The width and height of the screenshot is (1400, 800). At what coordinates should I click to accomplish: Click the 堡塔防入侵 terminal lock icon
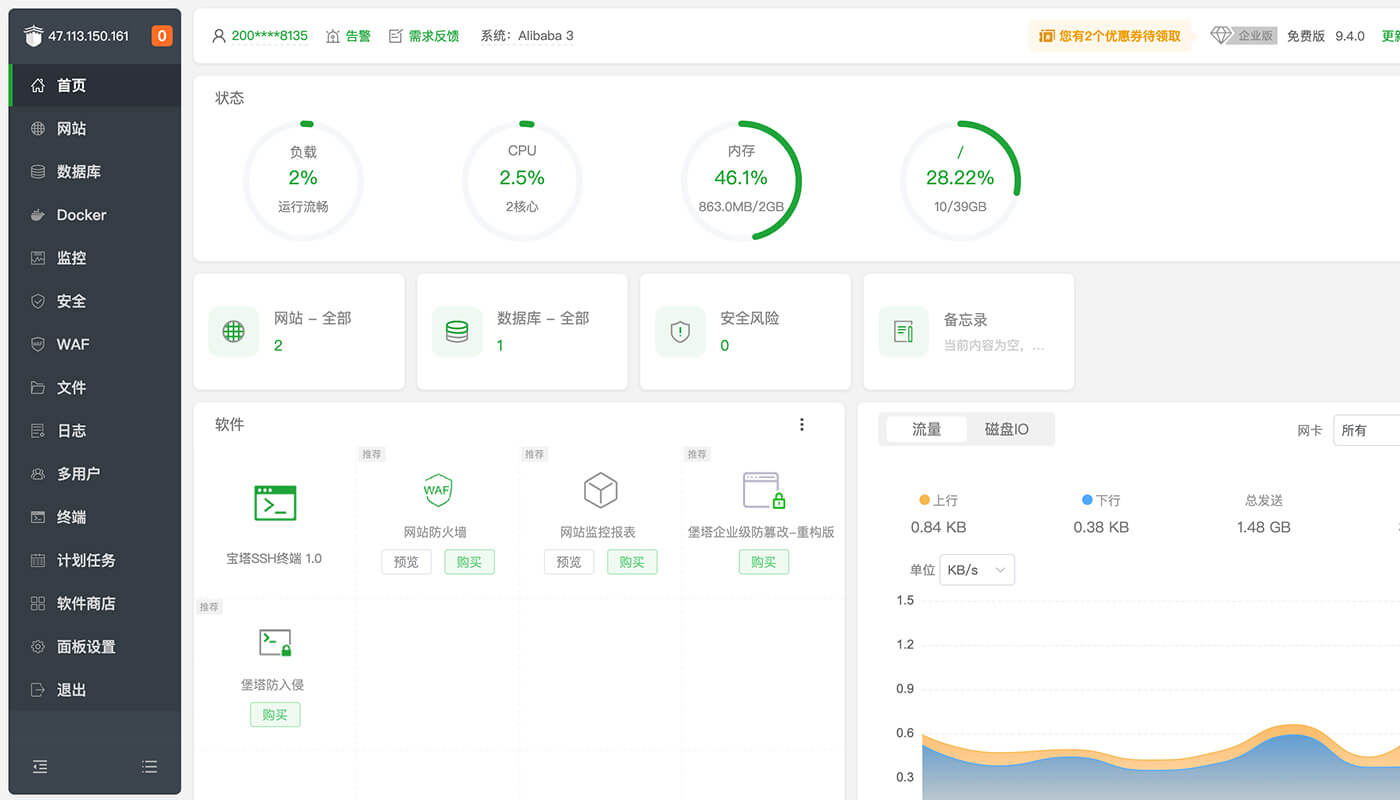pyautogui.click(x=275, y=642)
